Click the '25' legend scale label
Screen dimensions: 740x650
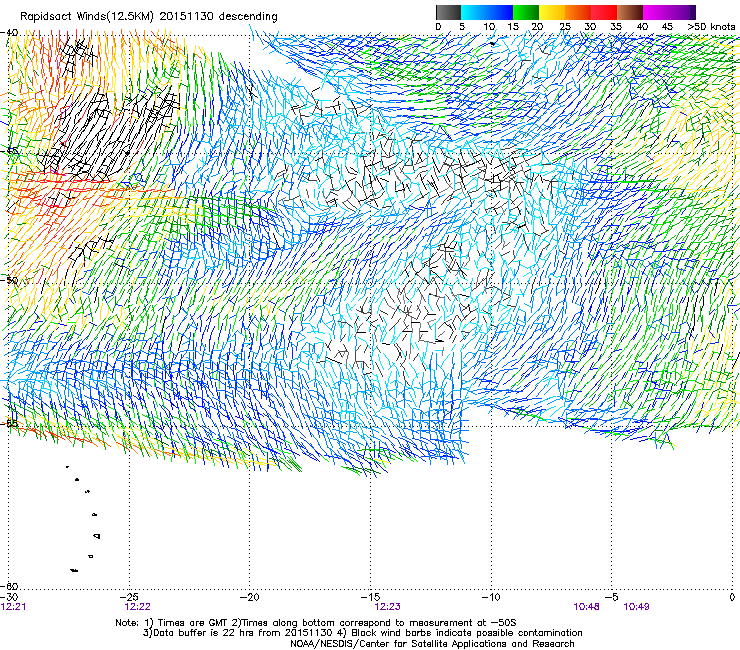tap(565, 27)
